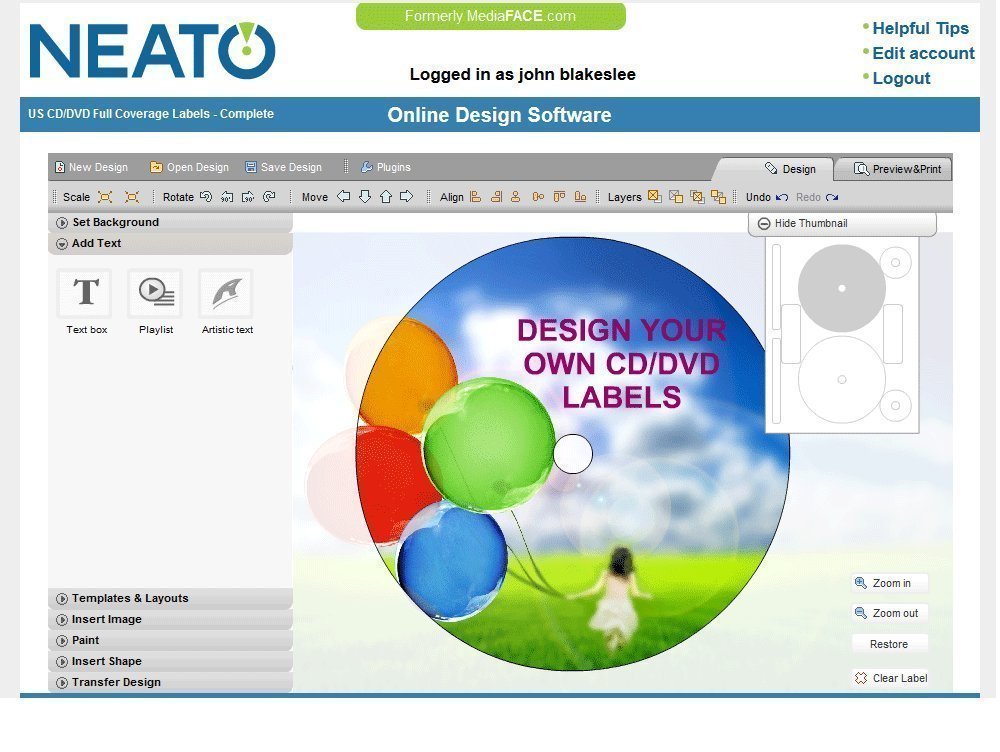Click the first Scale icon
This screenshot has height=752, width=1000.
pos(105,197)
